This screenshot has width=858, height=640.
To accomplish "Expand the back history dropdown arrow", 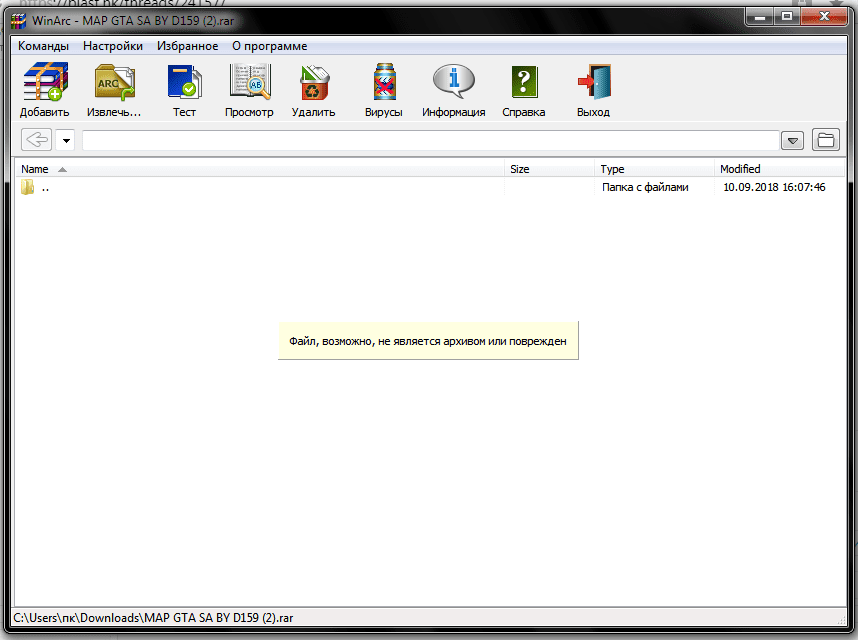I will [x=66, y=141].
